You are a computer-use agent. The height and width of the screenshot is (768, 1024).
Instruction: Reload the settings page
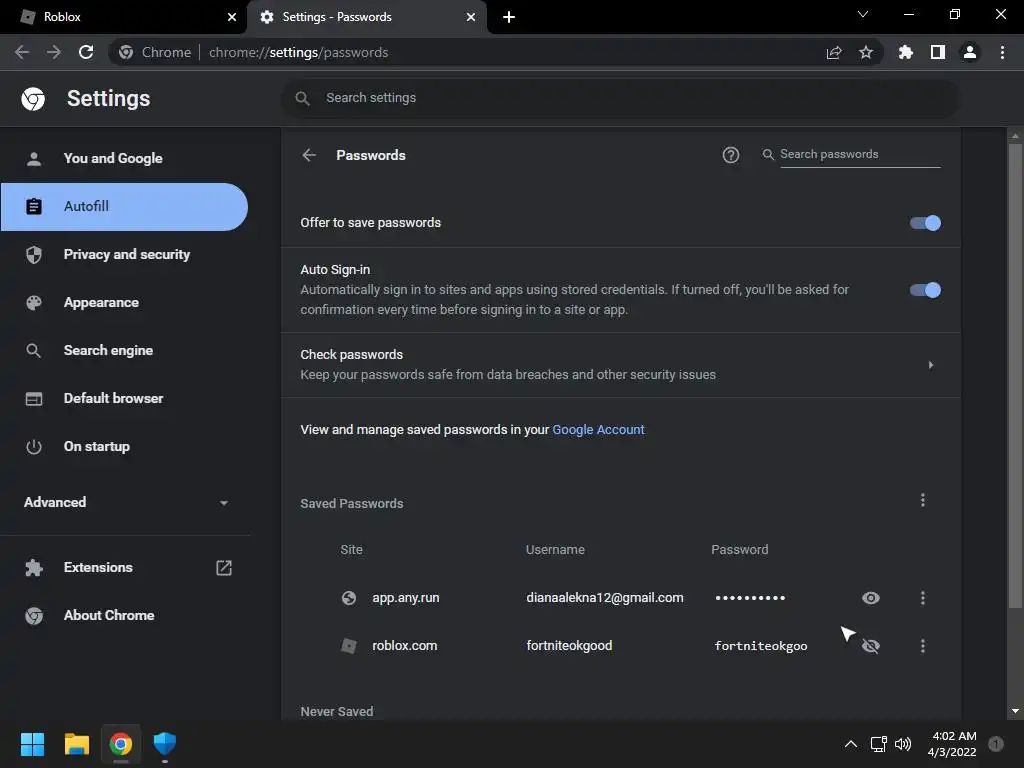(x=86, y=52)
